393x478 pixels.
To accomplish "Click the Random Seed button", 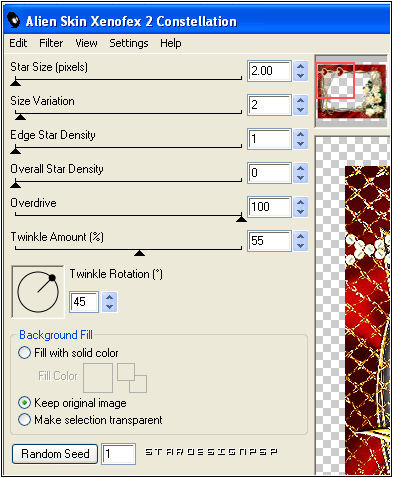I will coord(55,454).
